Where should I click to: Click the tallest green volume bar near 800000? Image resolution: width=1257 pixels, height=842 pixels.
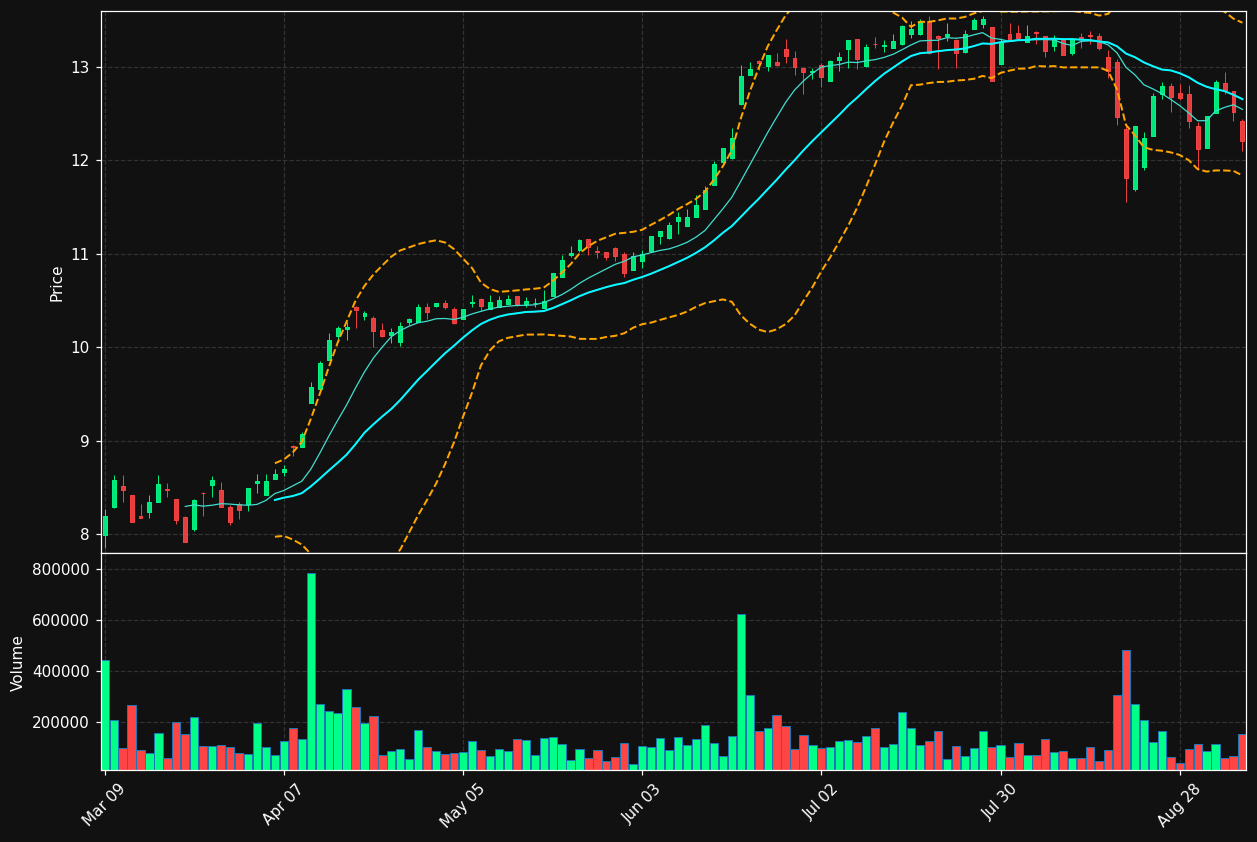tap(311, 671)
